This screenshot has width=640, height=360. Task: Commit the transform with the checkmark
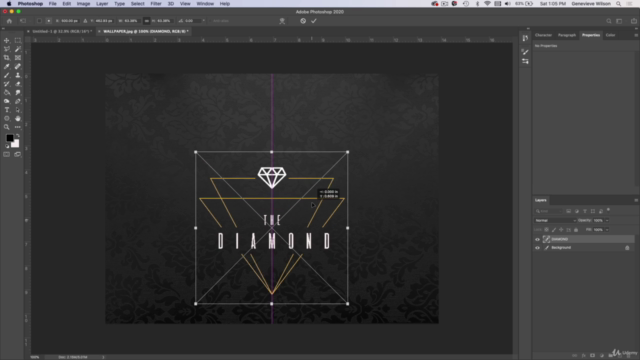(314, 21)
